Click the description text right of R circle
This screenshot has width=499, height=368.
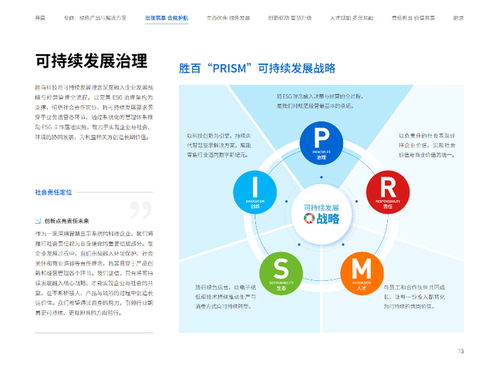coord(427,145)
